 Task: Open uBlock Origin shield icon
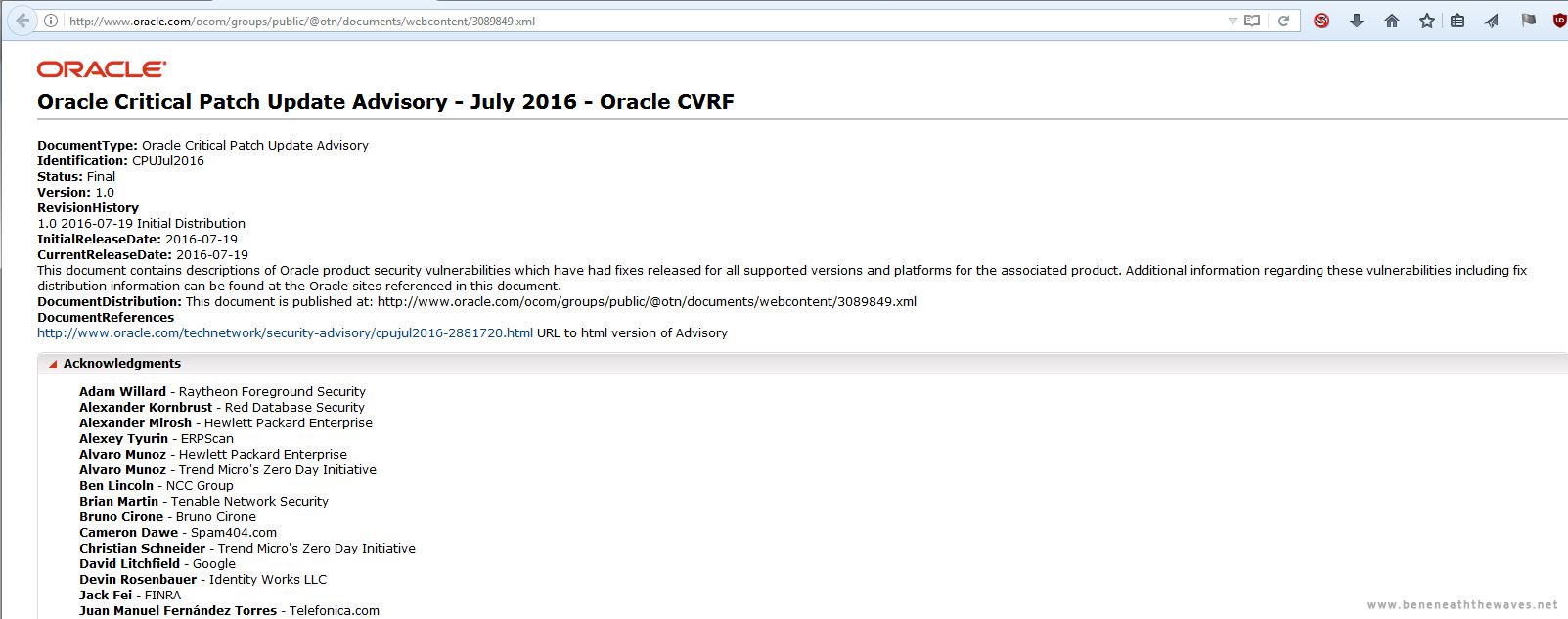(x=1560, y=21)
